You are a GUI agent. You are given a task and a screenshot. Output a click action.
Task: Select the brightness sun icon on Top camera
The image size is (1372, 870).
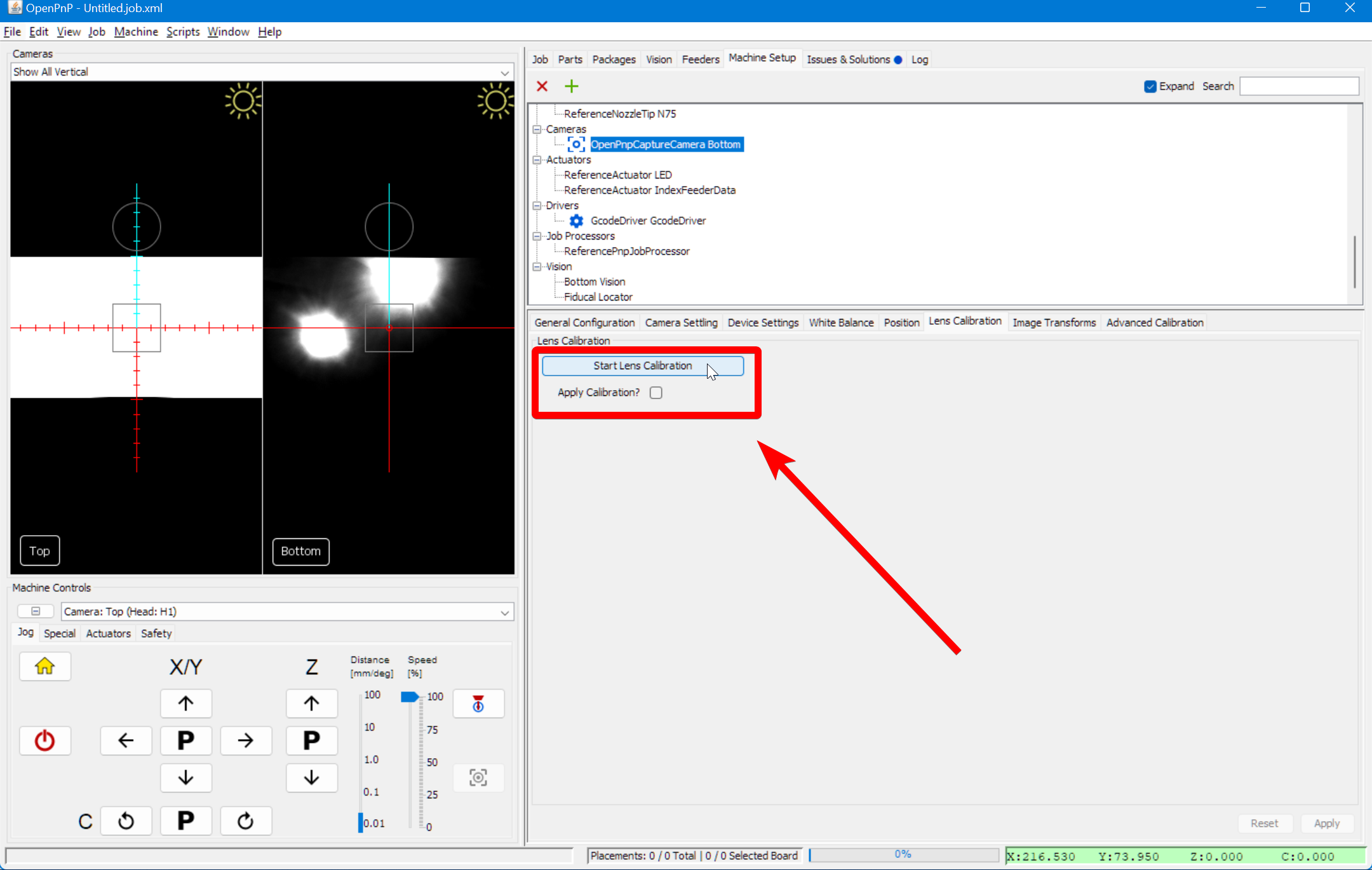click(x=243, y=100)
